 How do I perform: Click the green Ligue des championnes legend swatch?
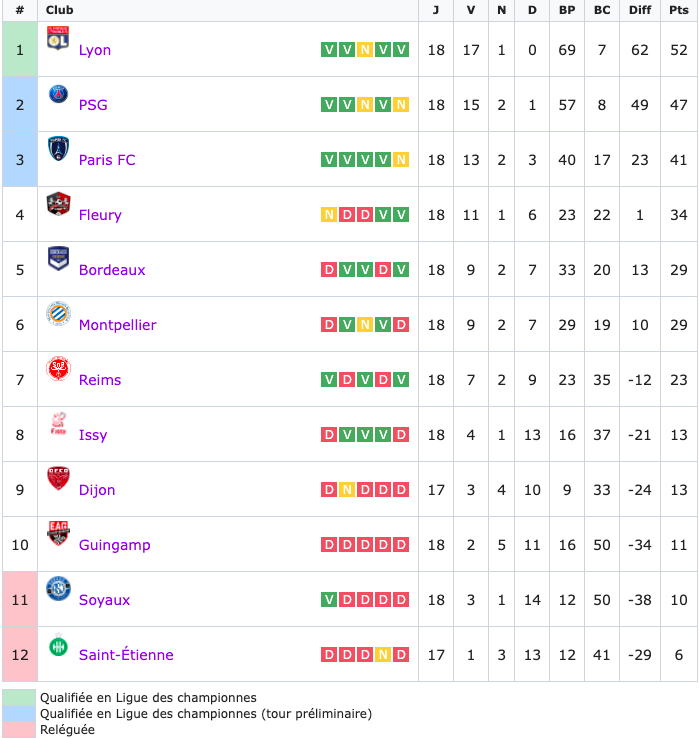pos(19,697)
